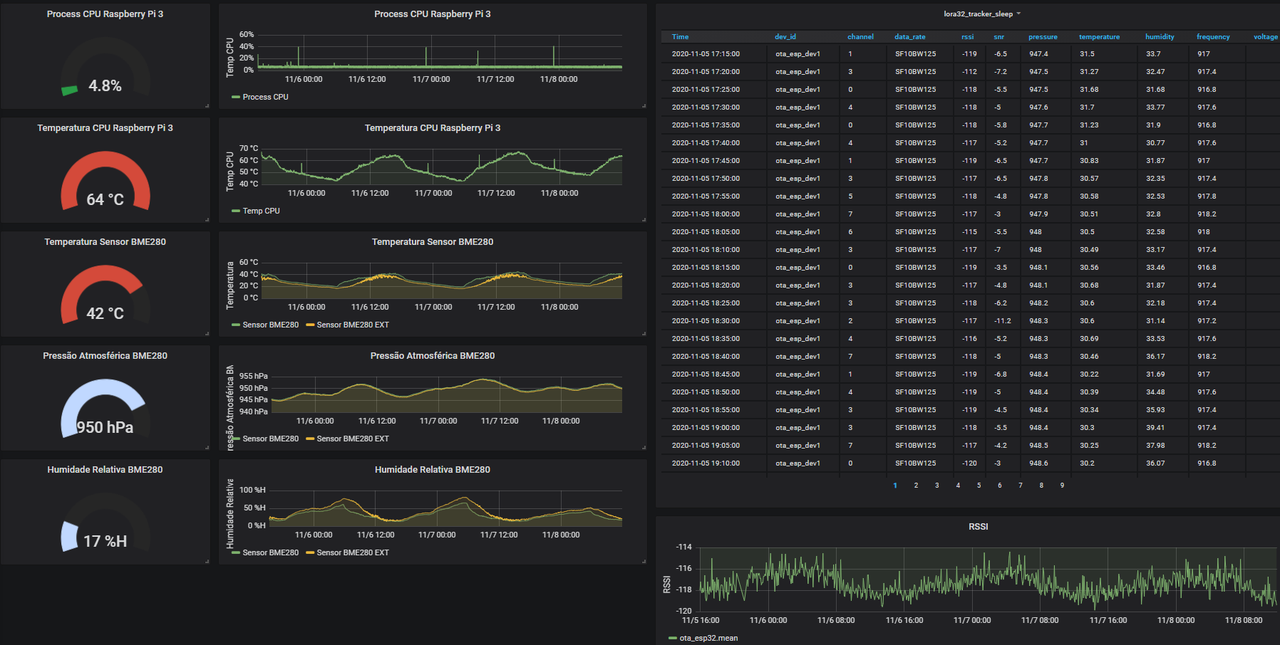Select the current page 1 in pagination
The image size is (1280, 645).
click(895, 486)
